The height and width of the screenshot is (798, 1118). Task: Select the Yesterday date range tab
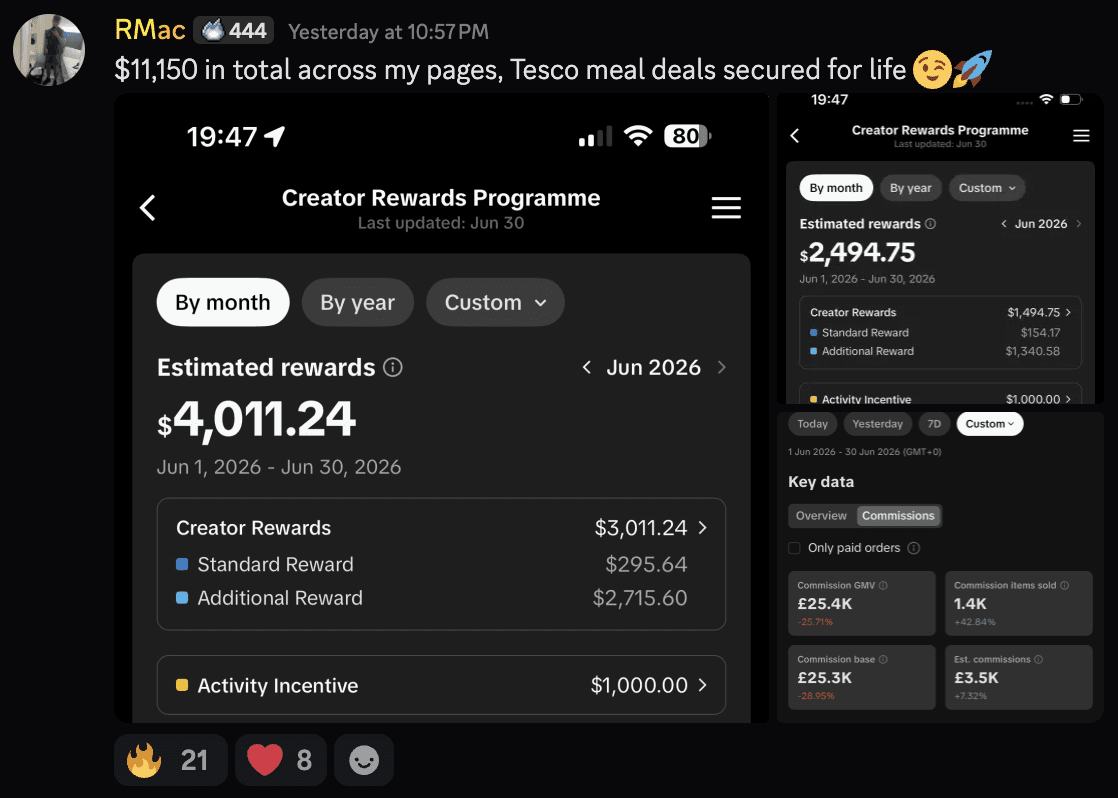click(878, 424)
